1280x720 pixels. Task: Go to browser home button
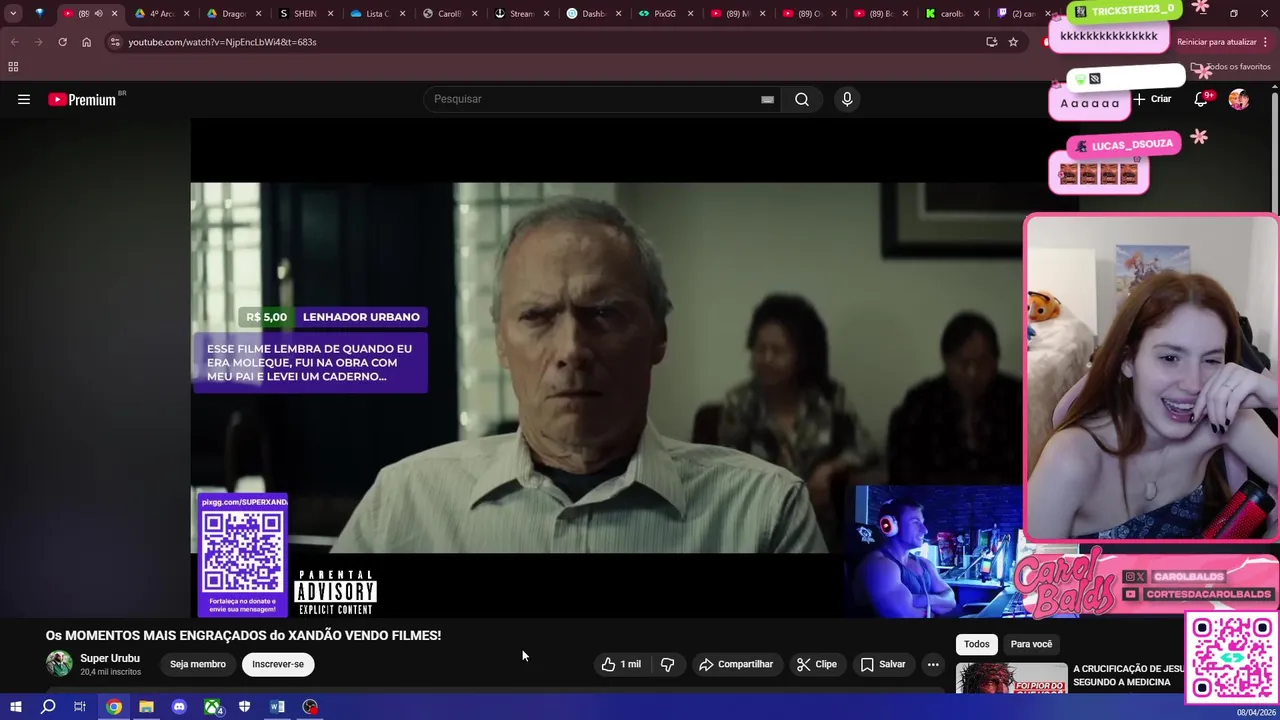(x=86, y=42)
